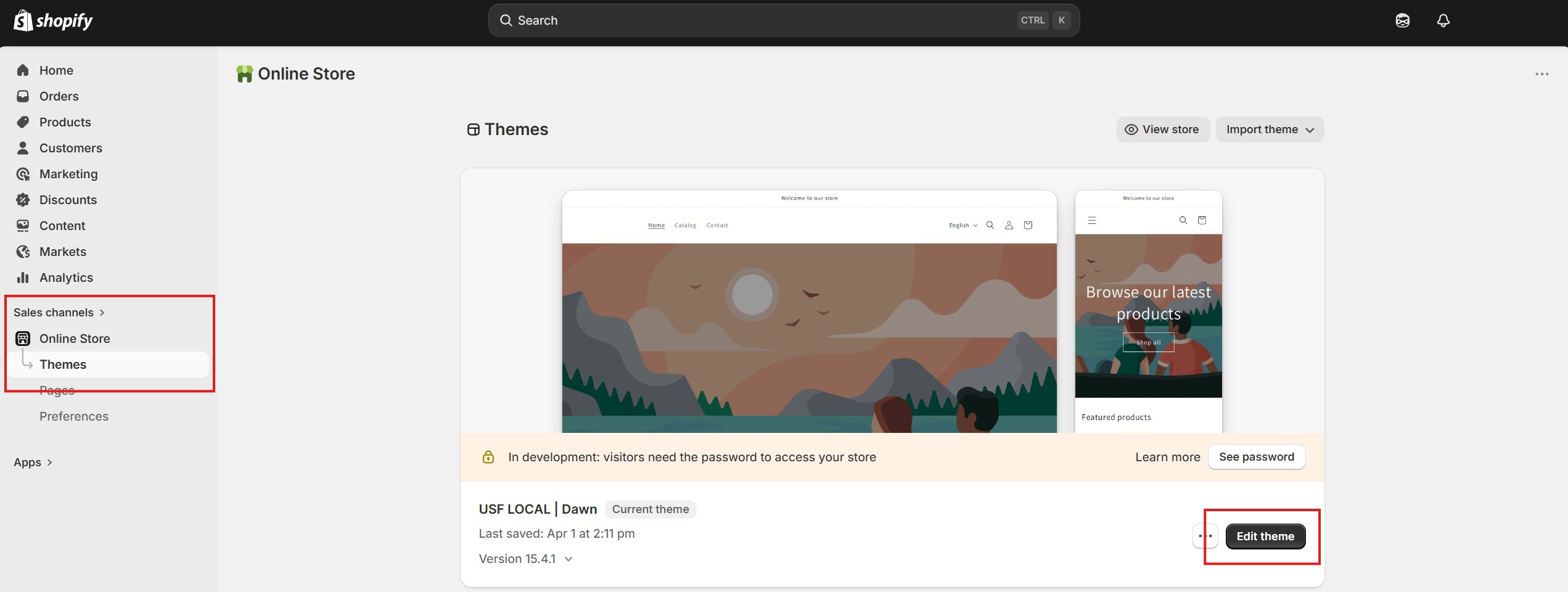Click the desktop theme preview thumbnail
The height and width of the screenshot is (592, 1568).
(x=809, y=308)
